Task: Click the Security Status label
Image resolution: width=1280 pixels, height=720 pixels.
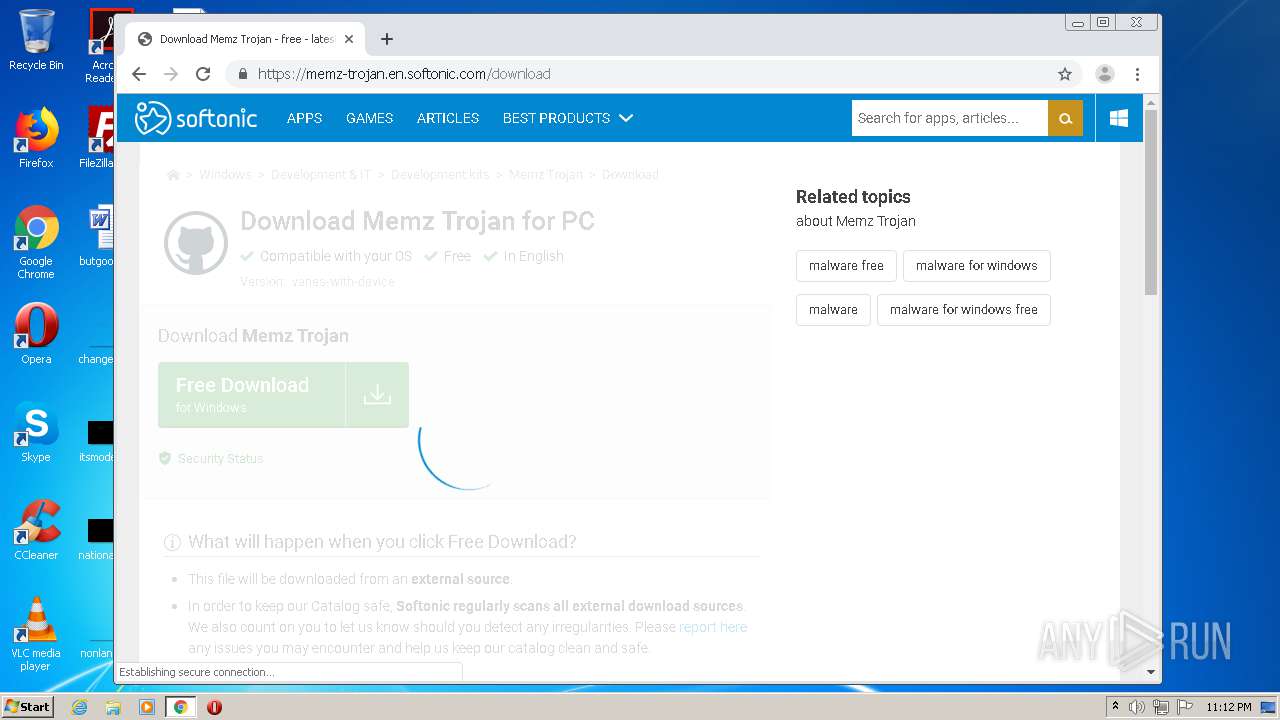Action: tap(220, 458)
